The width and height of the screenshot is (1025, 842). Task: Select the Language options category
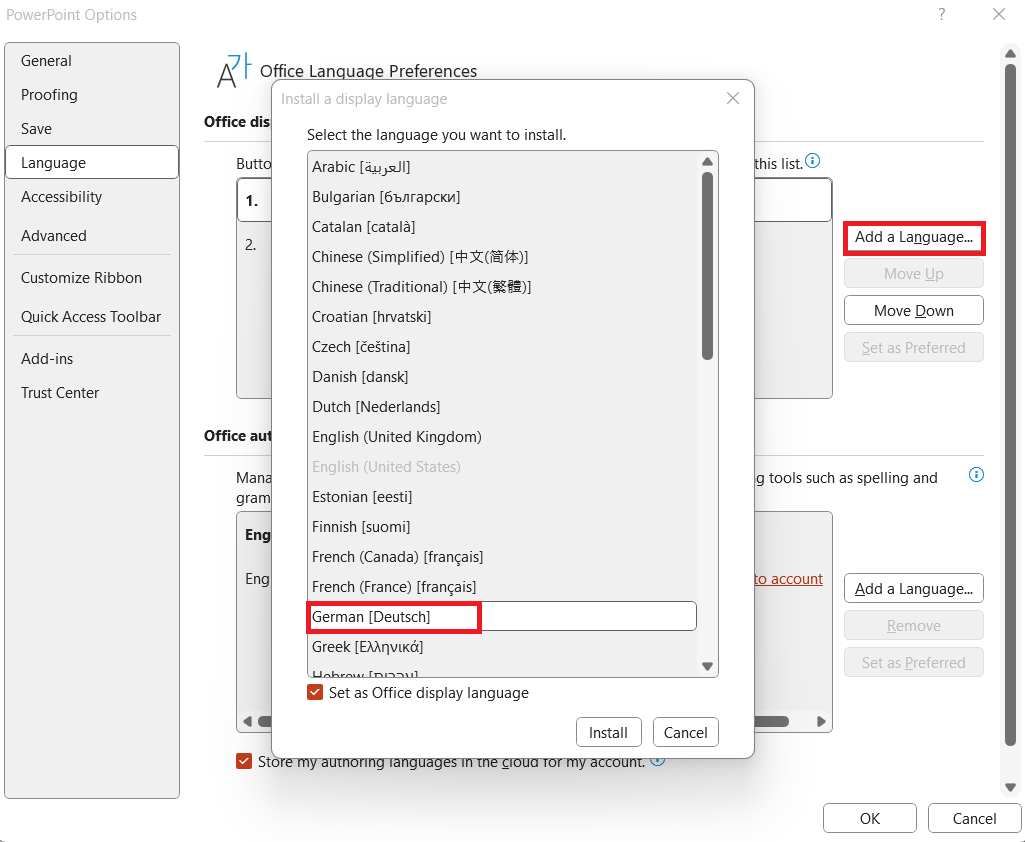pos(92,162)
